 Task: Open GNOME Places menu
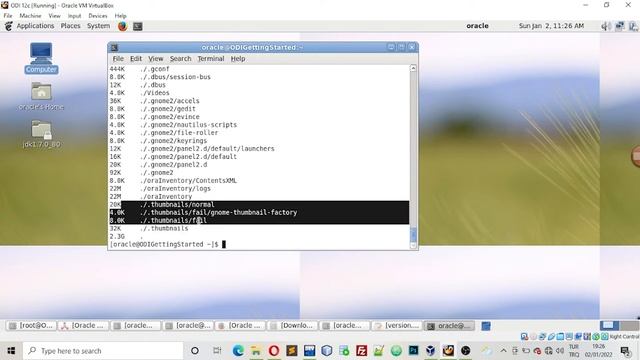[x=70, y=26]
